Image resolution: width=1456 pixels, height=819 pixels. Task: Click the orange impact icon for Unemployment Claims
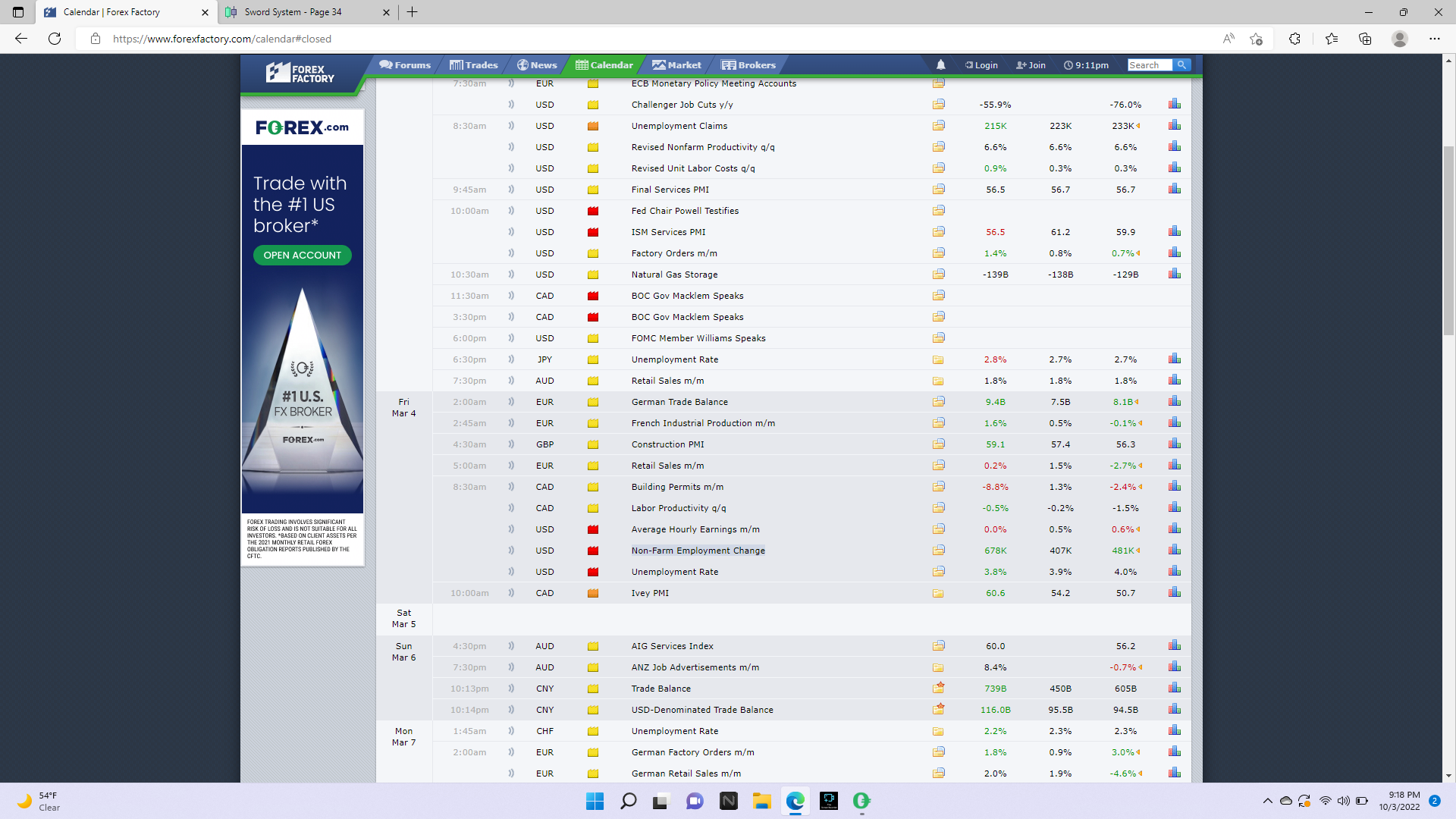coord(593,126)
